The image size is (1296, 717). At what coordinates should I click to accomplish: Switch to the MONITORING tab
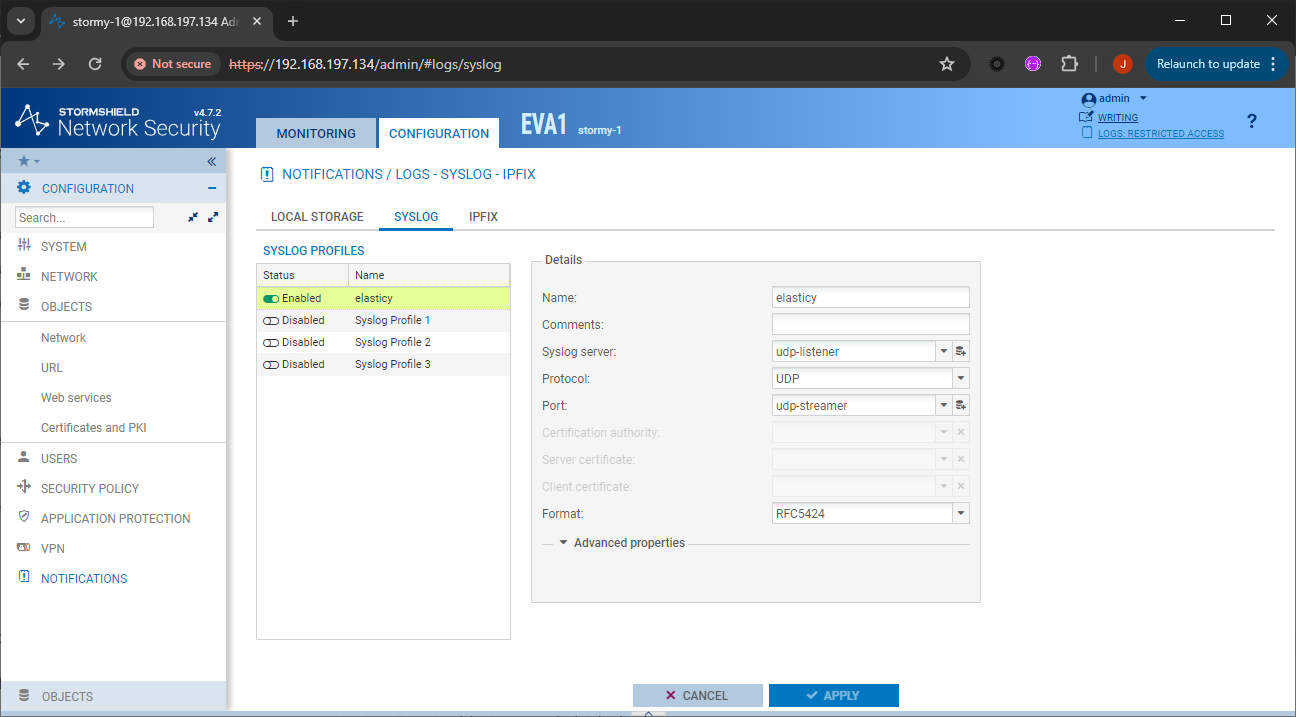(x=316, y=133)
